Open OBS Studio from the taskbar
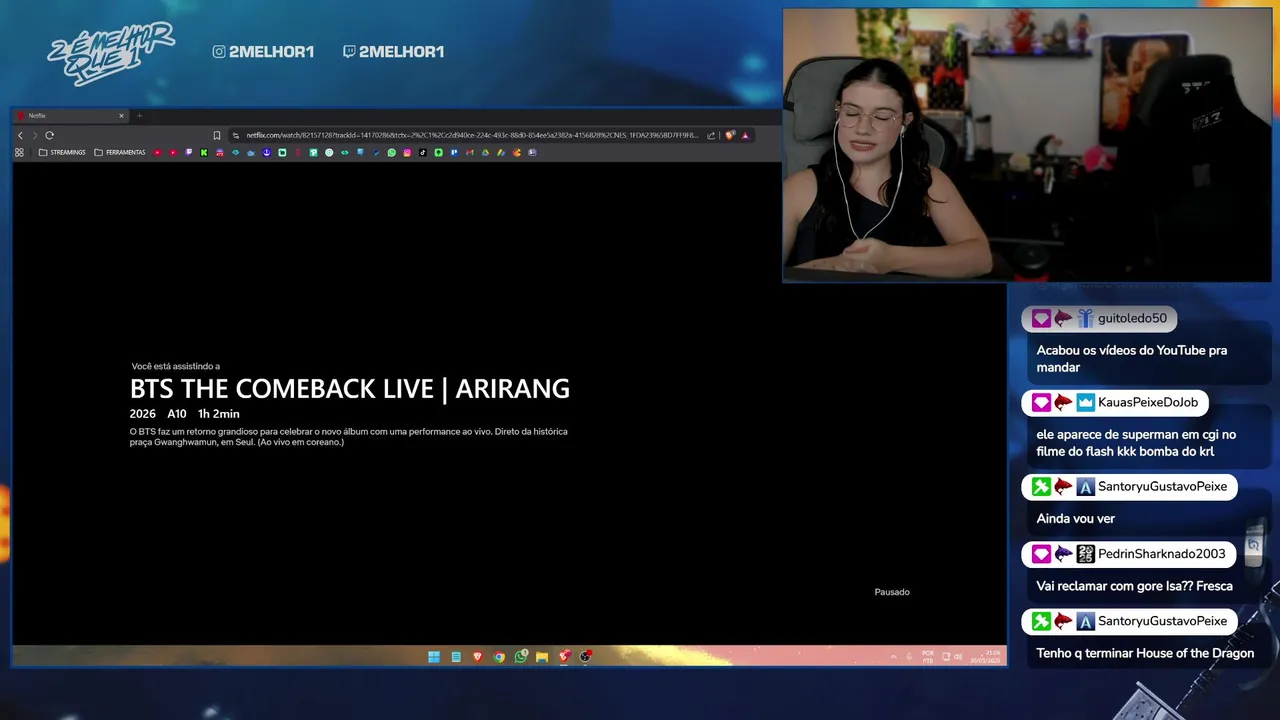 (585, 657)
